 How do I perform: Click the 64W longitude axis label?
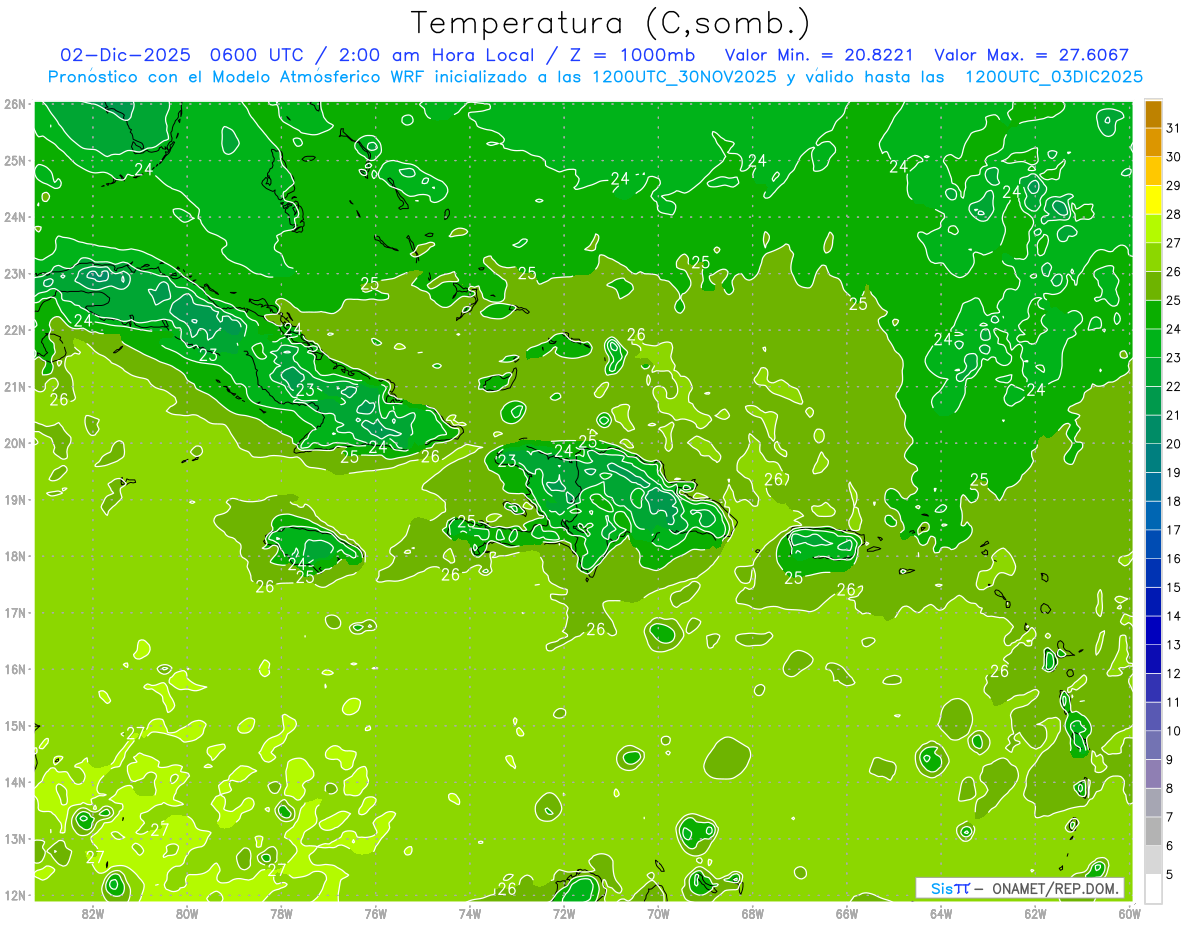pos(941,912)
